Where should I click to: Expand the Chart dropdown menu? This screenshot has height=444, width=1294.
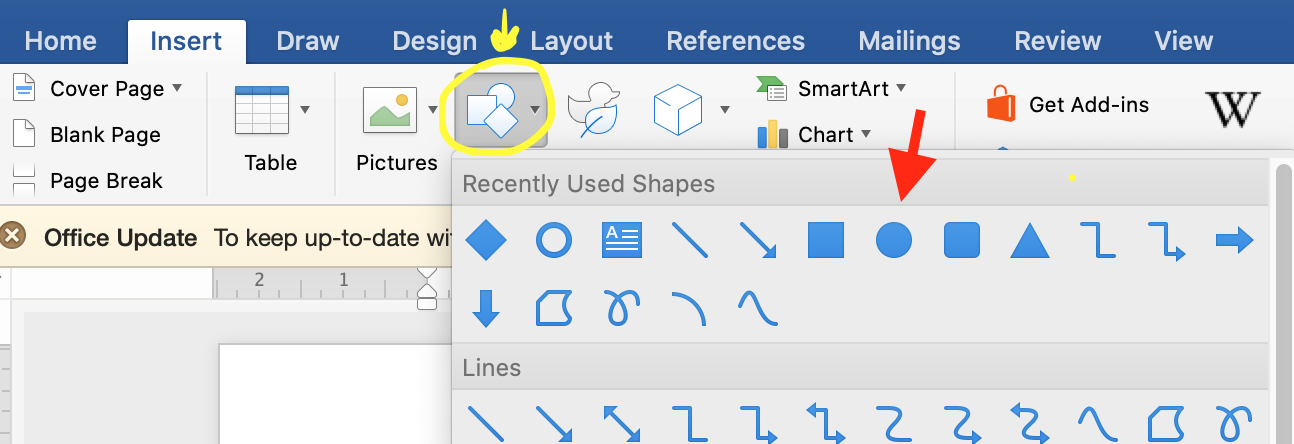[866, 134]
